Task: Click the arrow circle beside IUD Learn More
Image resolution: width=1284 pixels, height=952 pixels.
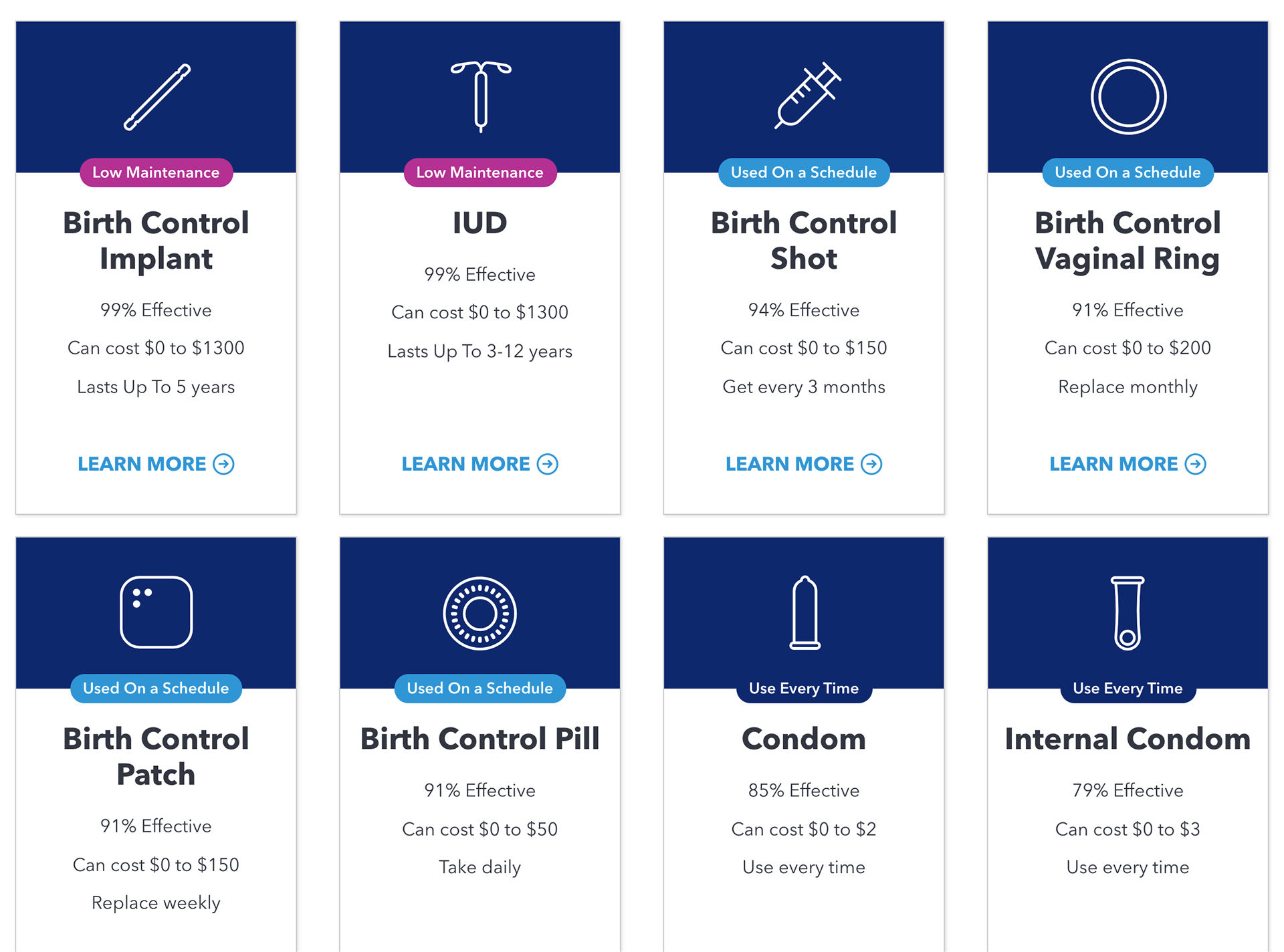Action: pyautogui.click(x=548, y=464)
